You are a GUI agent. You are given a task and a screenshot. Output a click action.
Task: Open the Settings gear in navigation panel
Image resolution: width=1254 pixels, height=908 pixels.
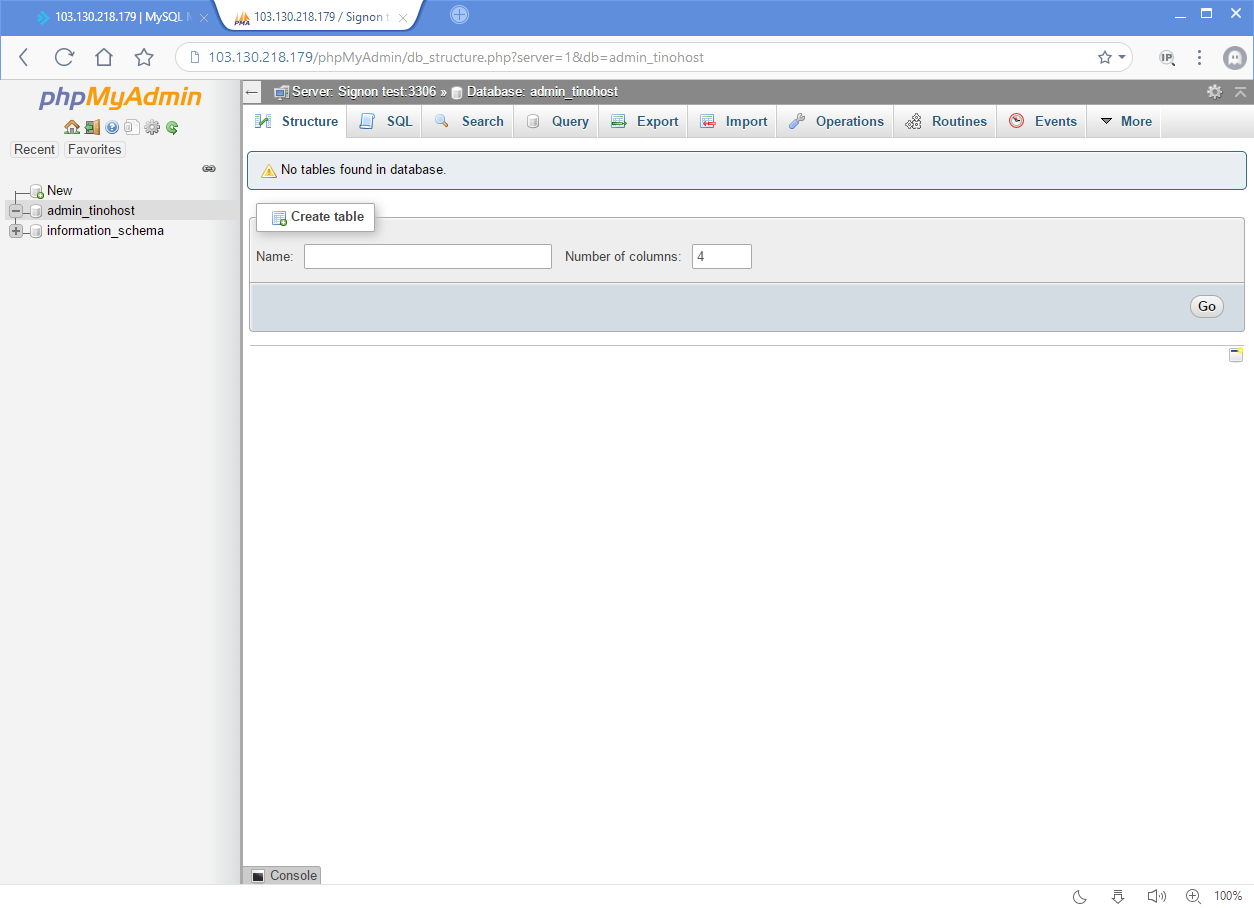pos(152,127)
